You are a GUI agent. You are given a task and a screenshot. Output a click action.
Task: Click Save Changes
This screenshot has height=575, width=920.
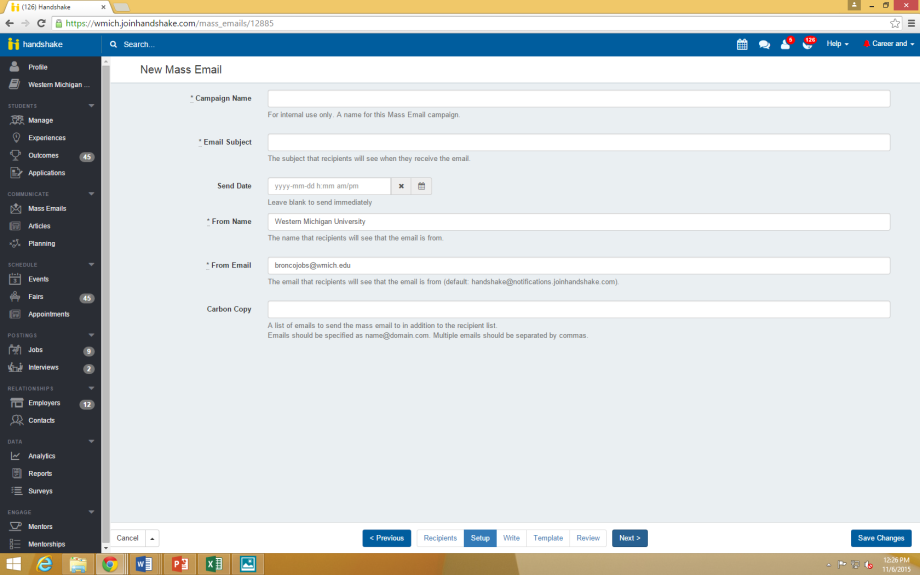(x=881, y=538)
